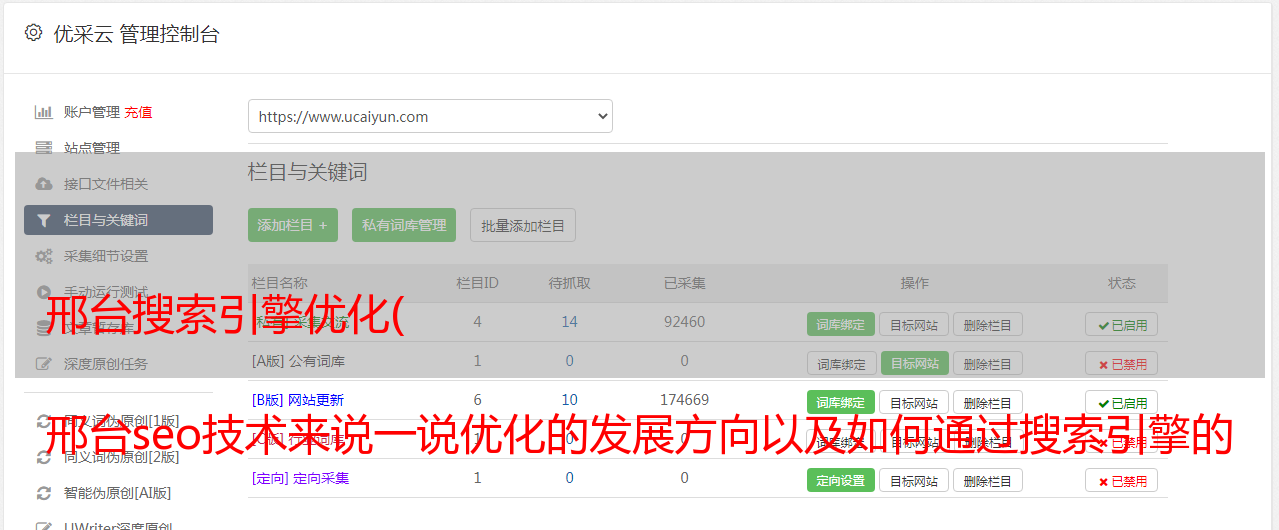Image resolution: width=1279 pixels, height=530 pixels.
Task: Open 深度原创任务 in the sidebar
Action: point(106,364)
